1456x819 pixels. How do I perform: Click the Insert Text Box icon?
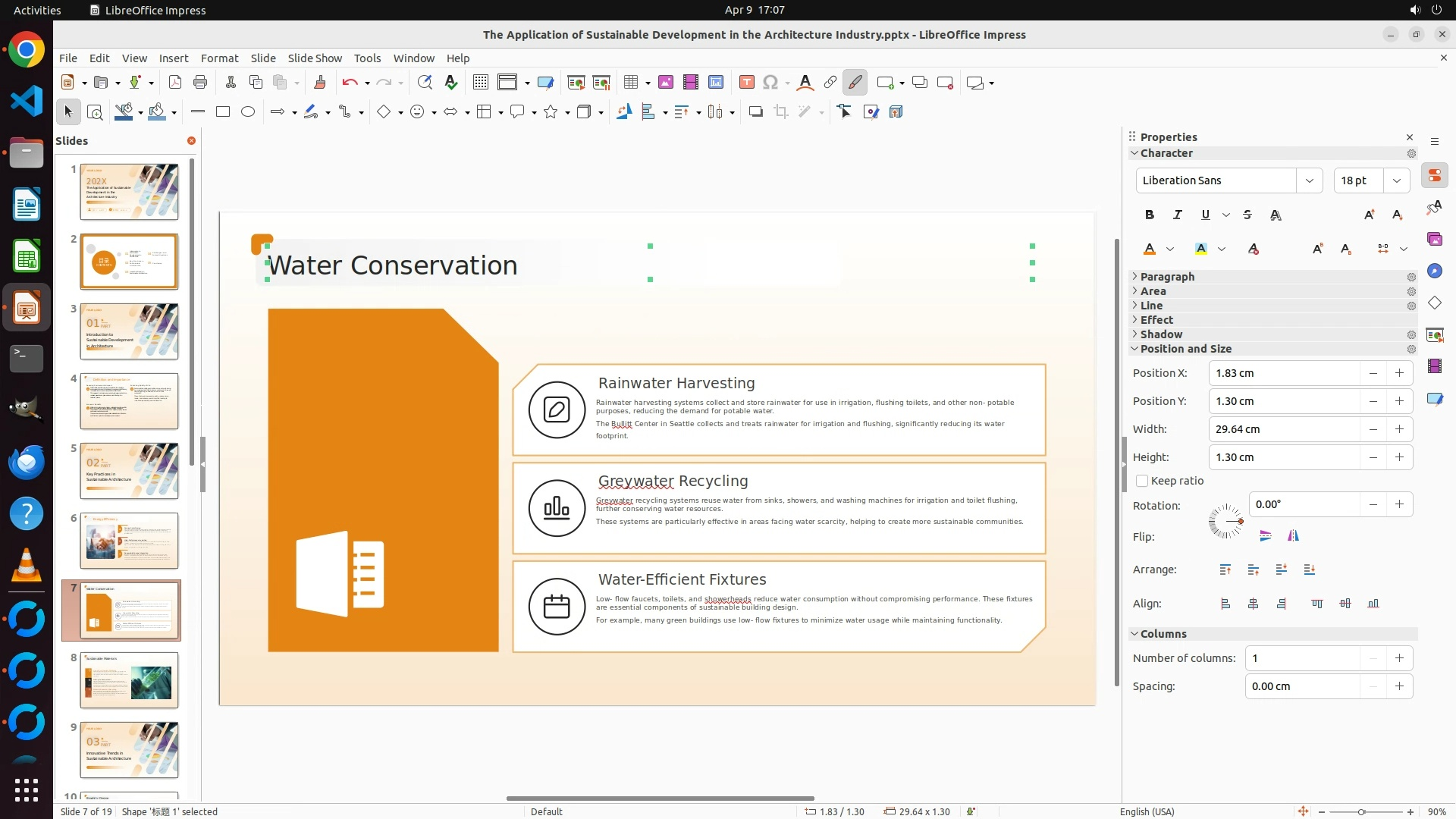746,83
